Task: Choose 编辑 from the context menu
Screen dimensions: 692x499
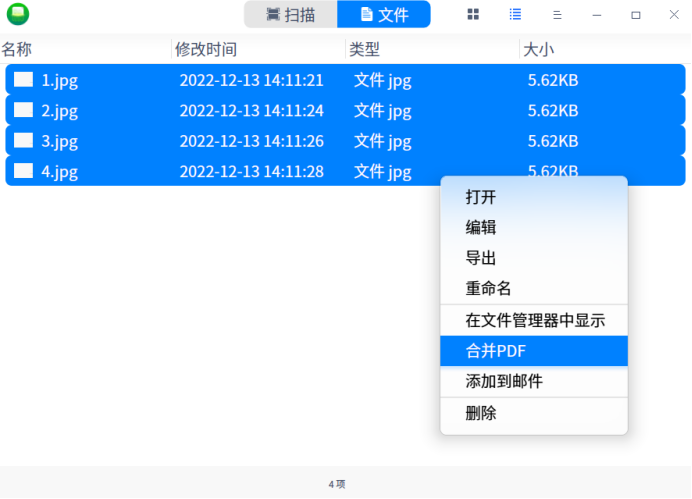Action: tap(534, 228)
